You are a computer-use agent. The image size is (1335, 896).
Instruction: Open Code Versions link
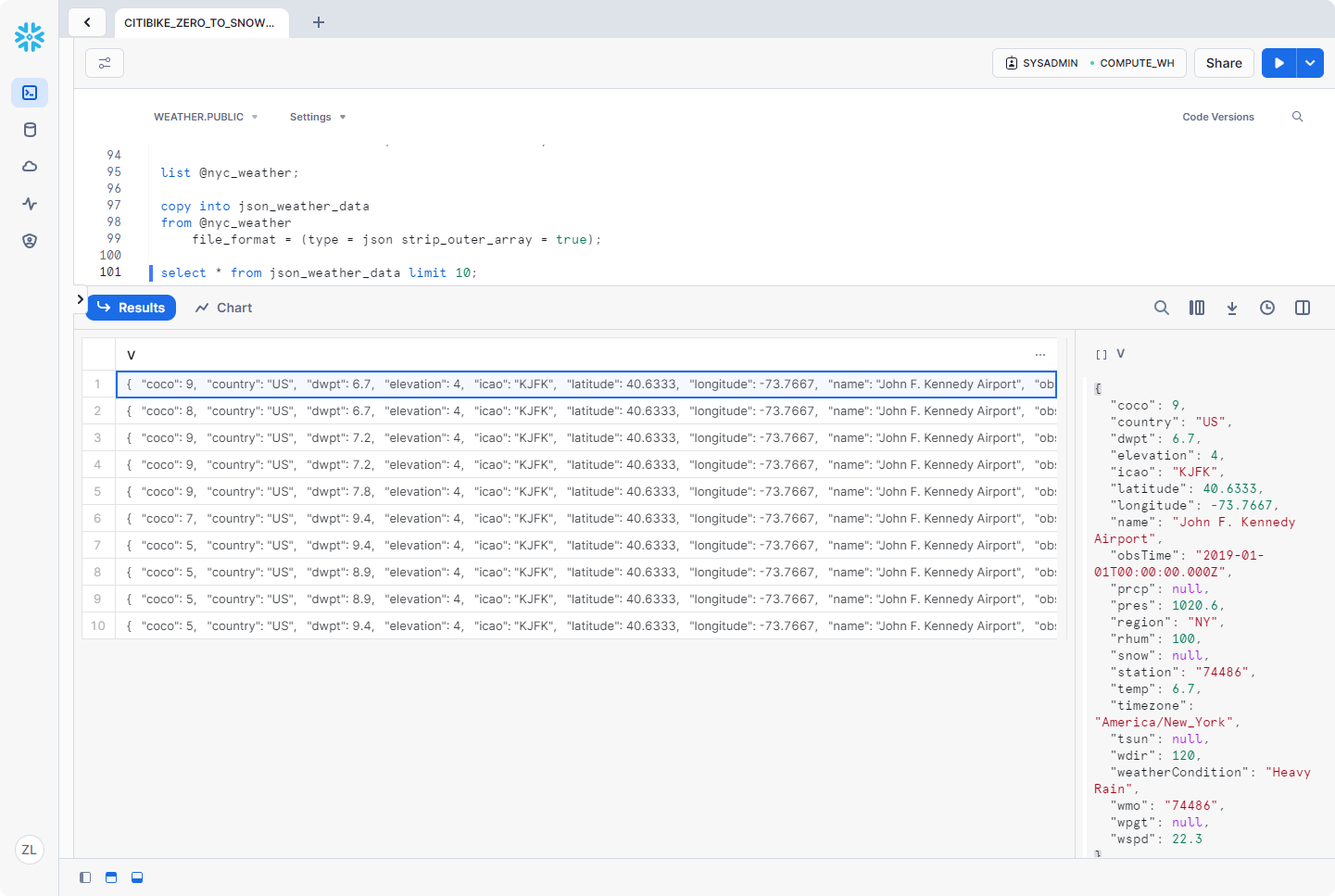[1217, 117]
